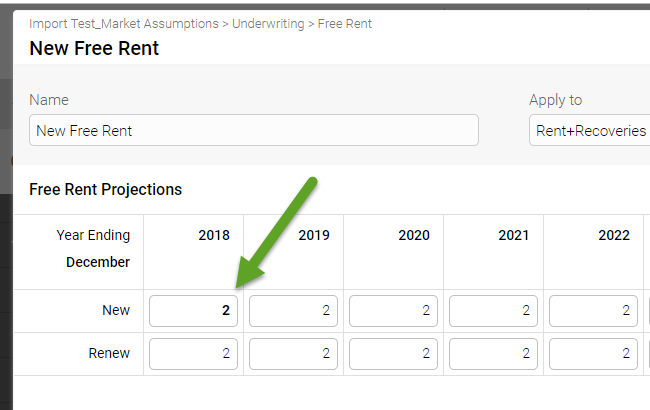Go to Import Test_Market Assumptions breadcrumb
The width and height of the screenshot is (650, 410).
pyautogui.click(x=125, y=23)
